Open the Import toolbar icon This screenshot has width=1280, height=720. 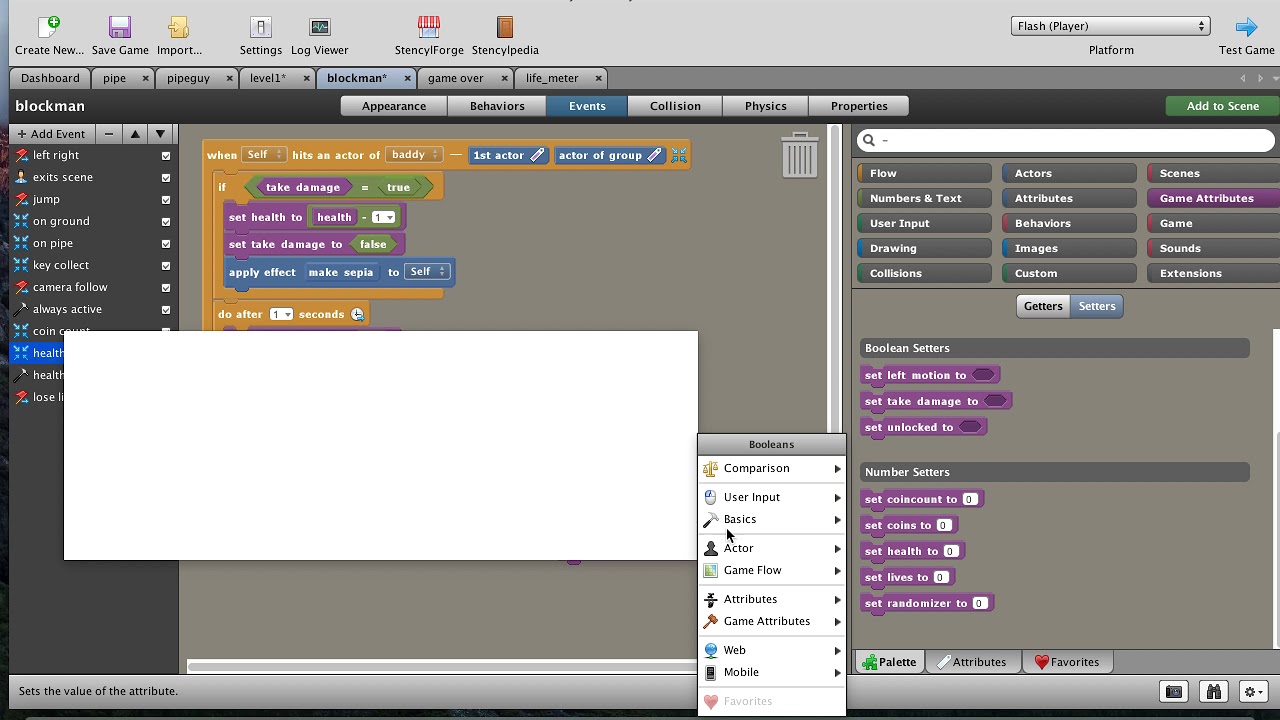pos(179,27)
